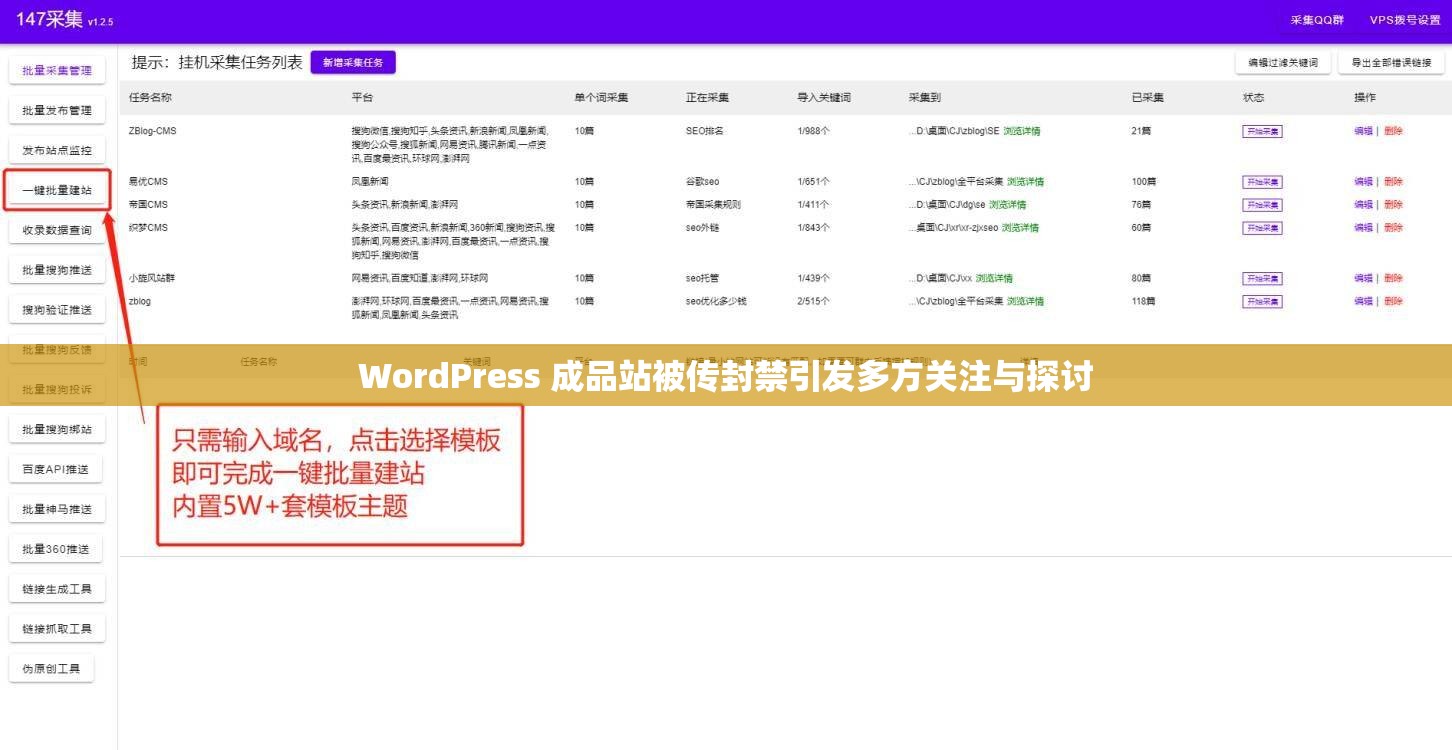Click 删除 in the ZBlog-CMS row

coord(1393,131)
